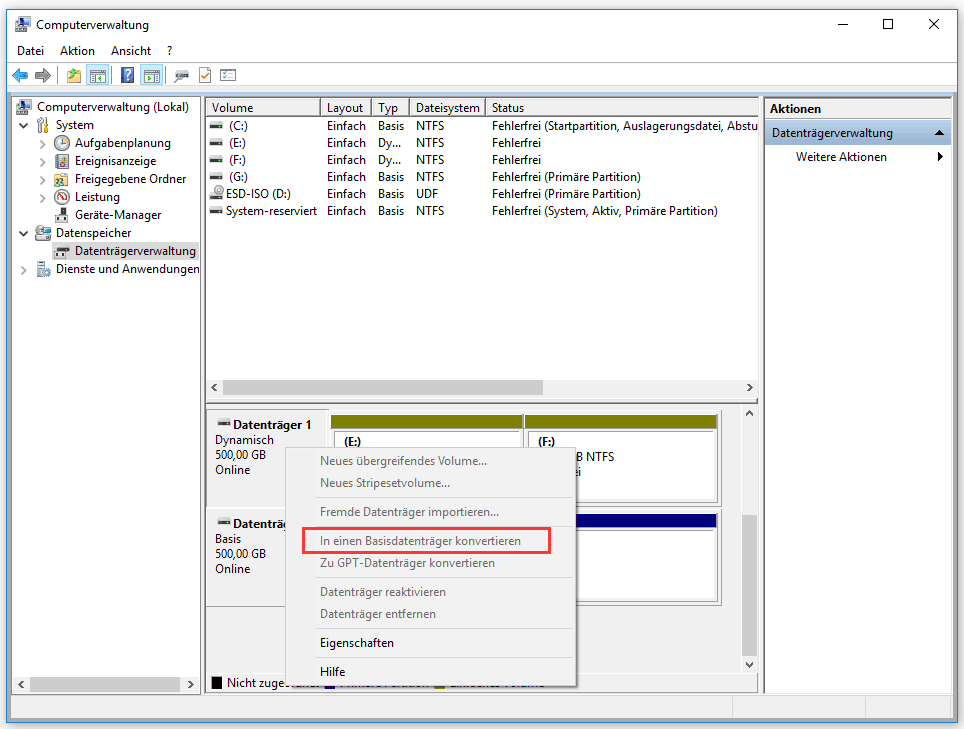Expand the Freigegebene Ordner node
The height and width of the screenshot is (729, 964).
pyautogui.click(x=42, y=179)
